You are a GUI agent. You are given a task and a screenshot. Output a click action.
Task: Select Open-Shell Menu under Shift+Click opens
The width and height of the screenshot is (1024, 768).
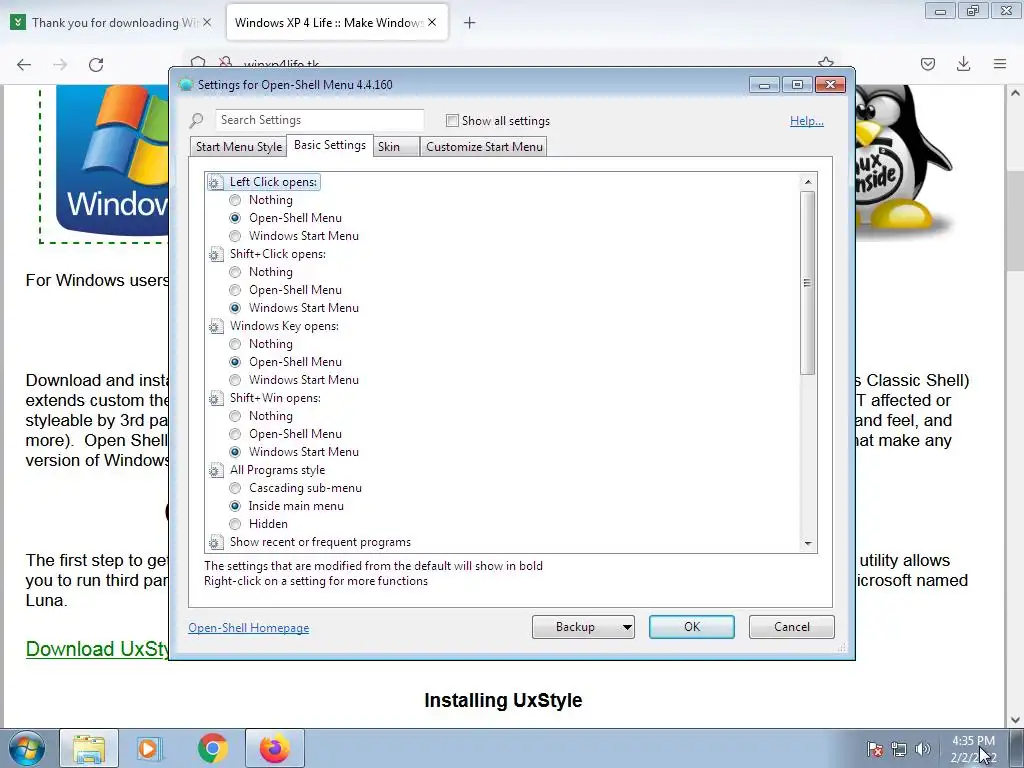click(235, 290)
